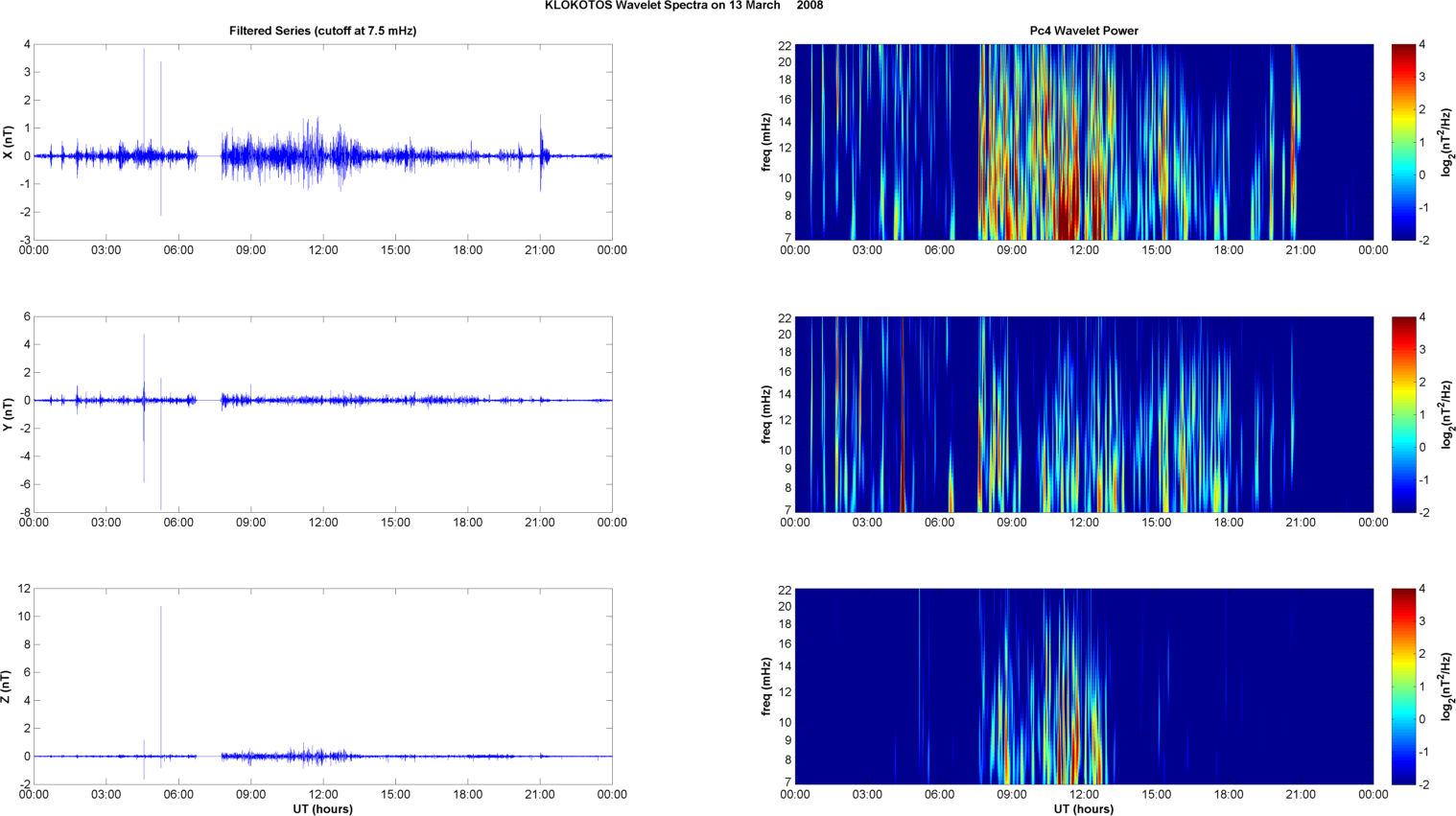Click the Y component filtered series plot

coord(322,414)
